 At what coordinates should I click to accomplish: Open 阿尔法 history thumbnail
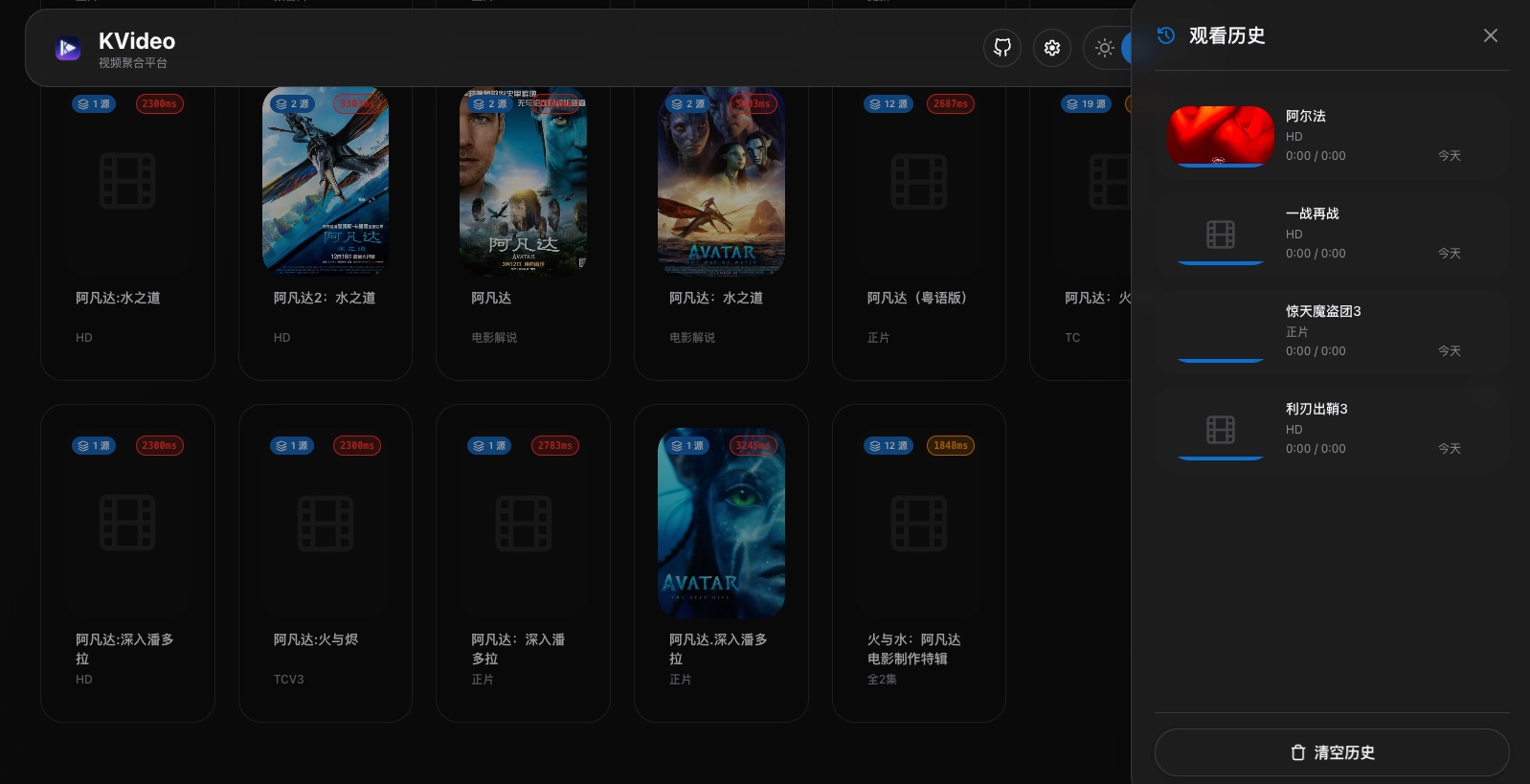coord(1221,135)
